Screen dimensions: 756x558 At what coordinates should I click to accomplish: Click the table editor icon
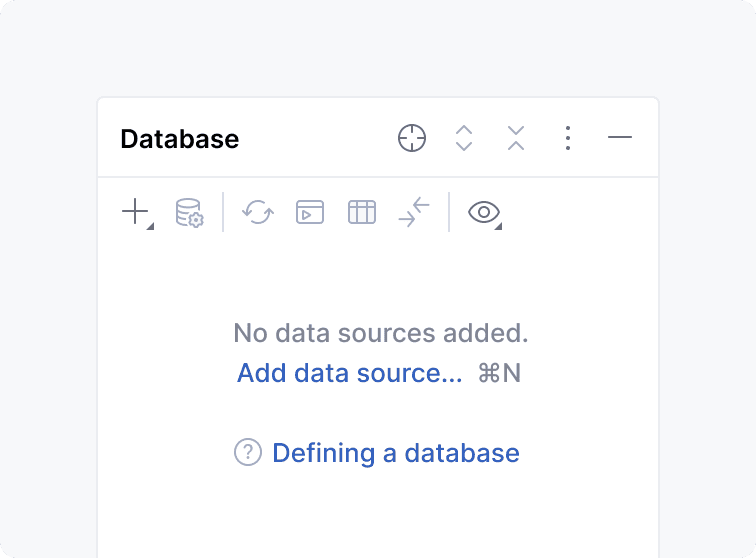[x=362, y=212]
